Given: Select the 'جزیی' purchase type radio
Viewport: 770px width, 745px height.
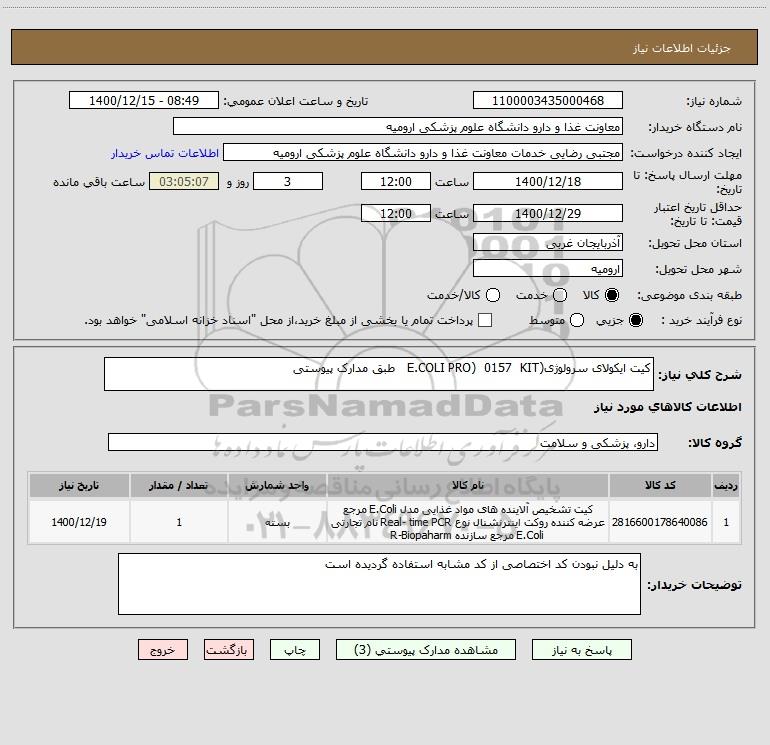Looking at the screenshot, I should tap(635, 320).
